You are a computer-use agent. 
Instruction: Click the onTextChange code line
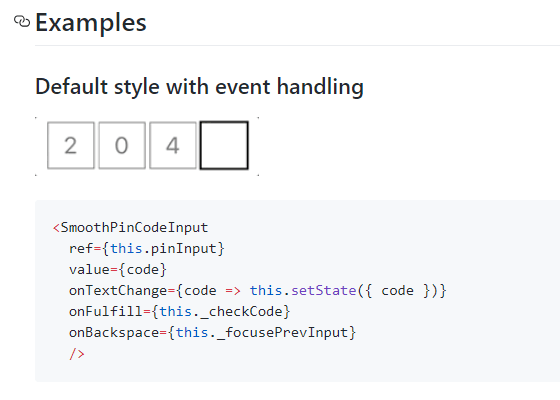[258, 291]
